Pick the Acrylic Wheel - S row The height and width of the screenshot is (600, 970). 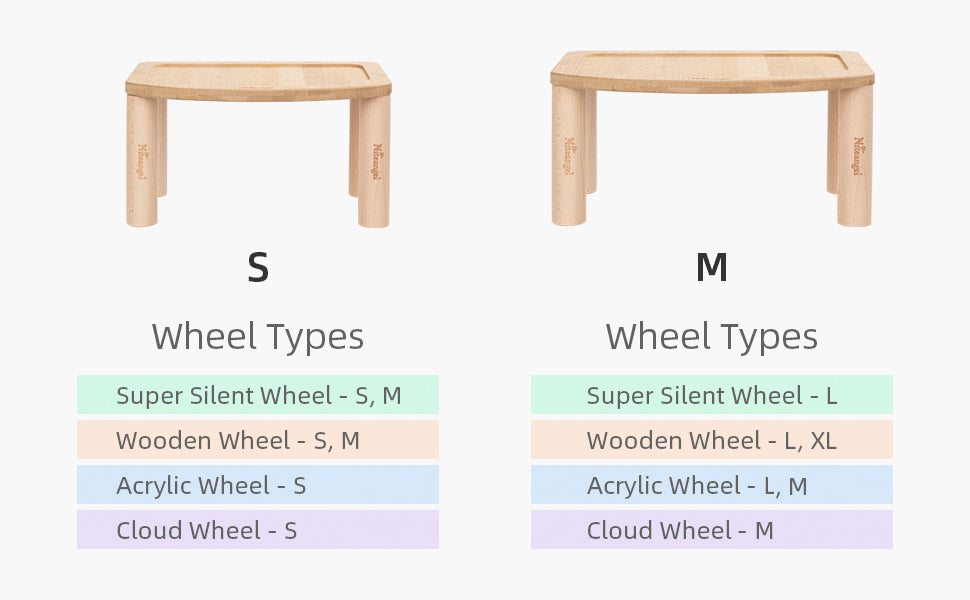[x=258, y=485]
